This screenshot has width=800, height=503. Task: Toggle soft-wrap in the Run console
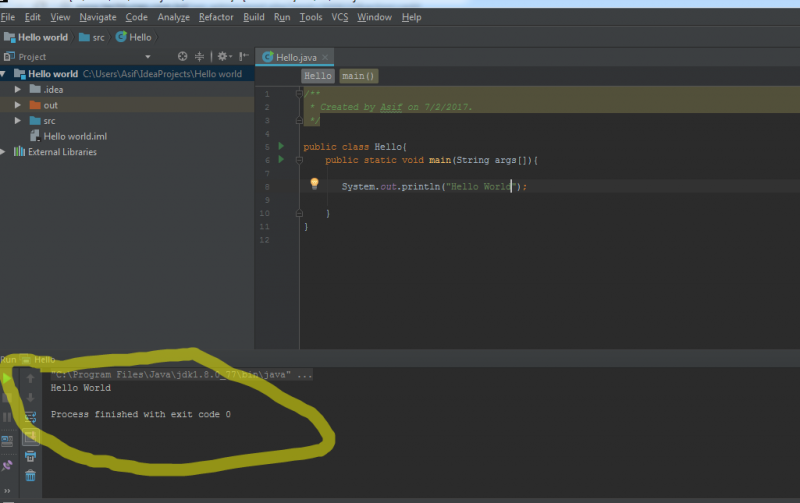(30, 417)
